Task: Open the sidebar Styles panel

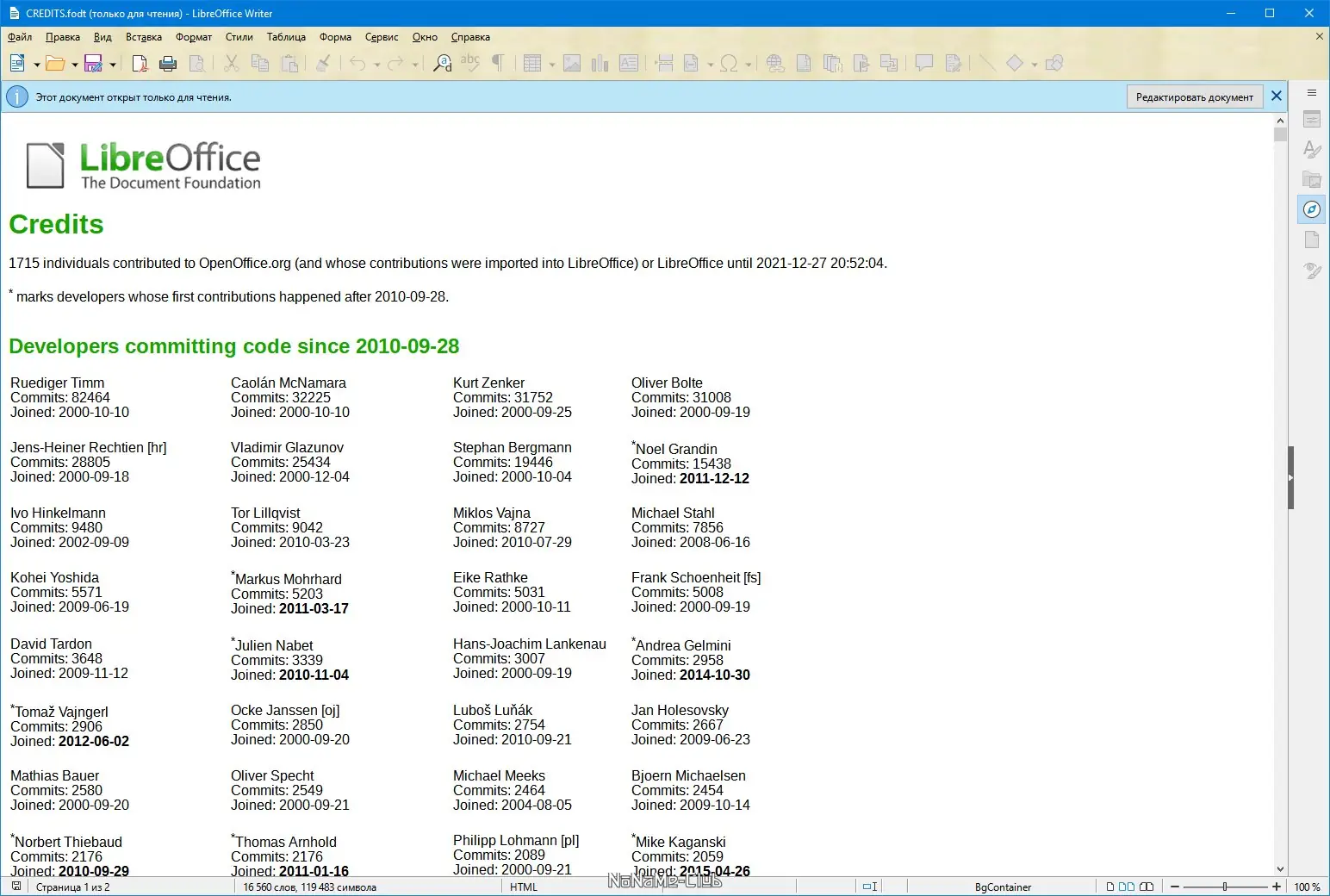Action: pyautogui.click(x=1312, y=150)
